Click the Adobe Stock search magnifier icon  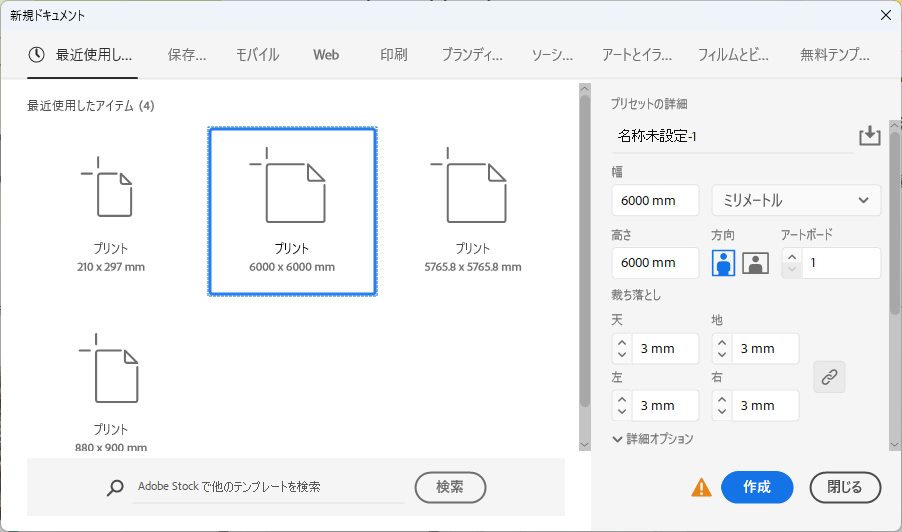pyautogui.click(x=116, y=487)
